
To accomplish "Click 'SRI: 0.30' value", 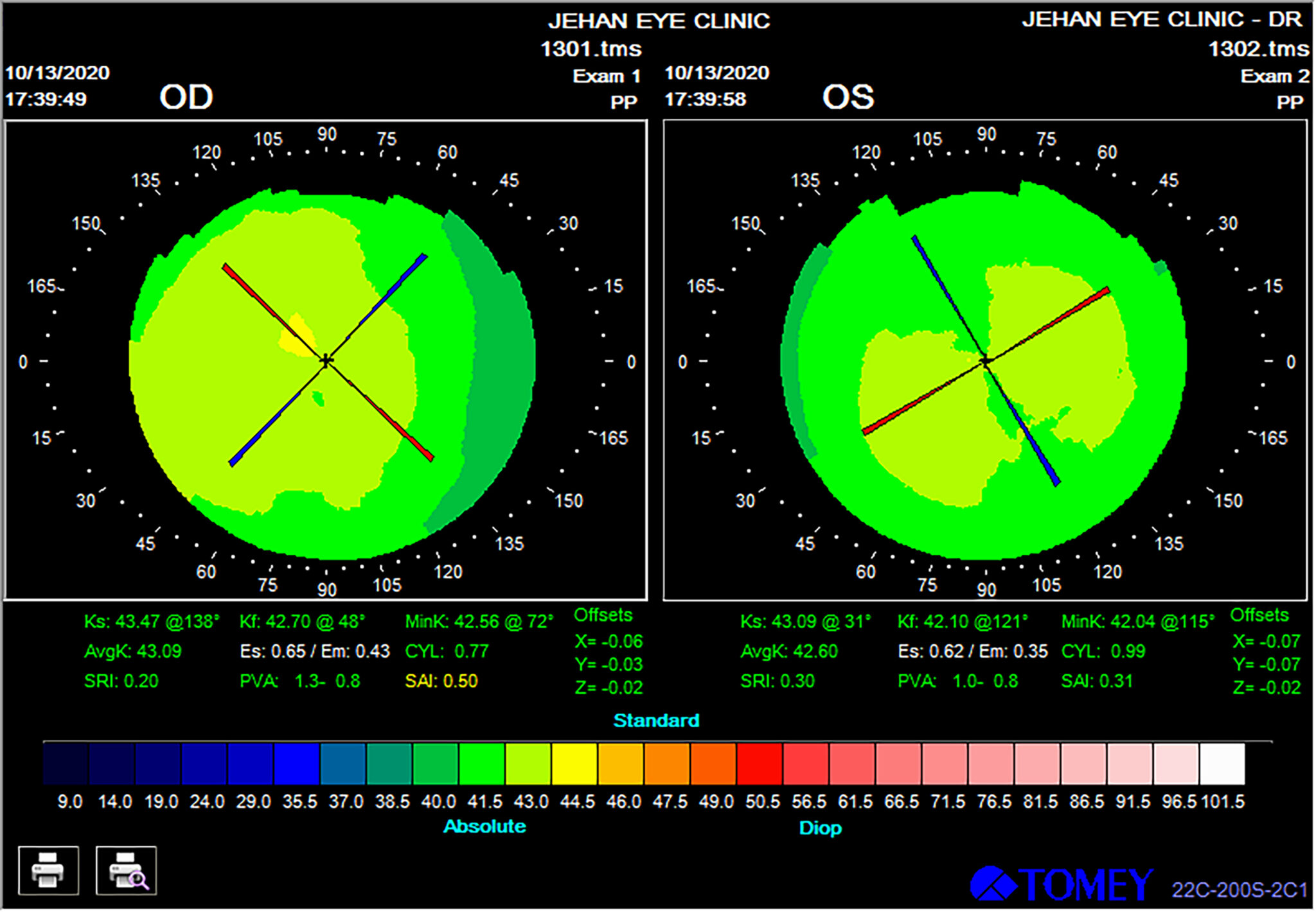I will coord(778,681).
